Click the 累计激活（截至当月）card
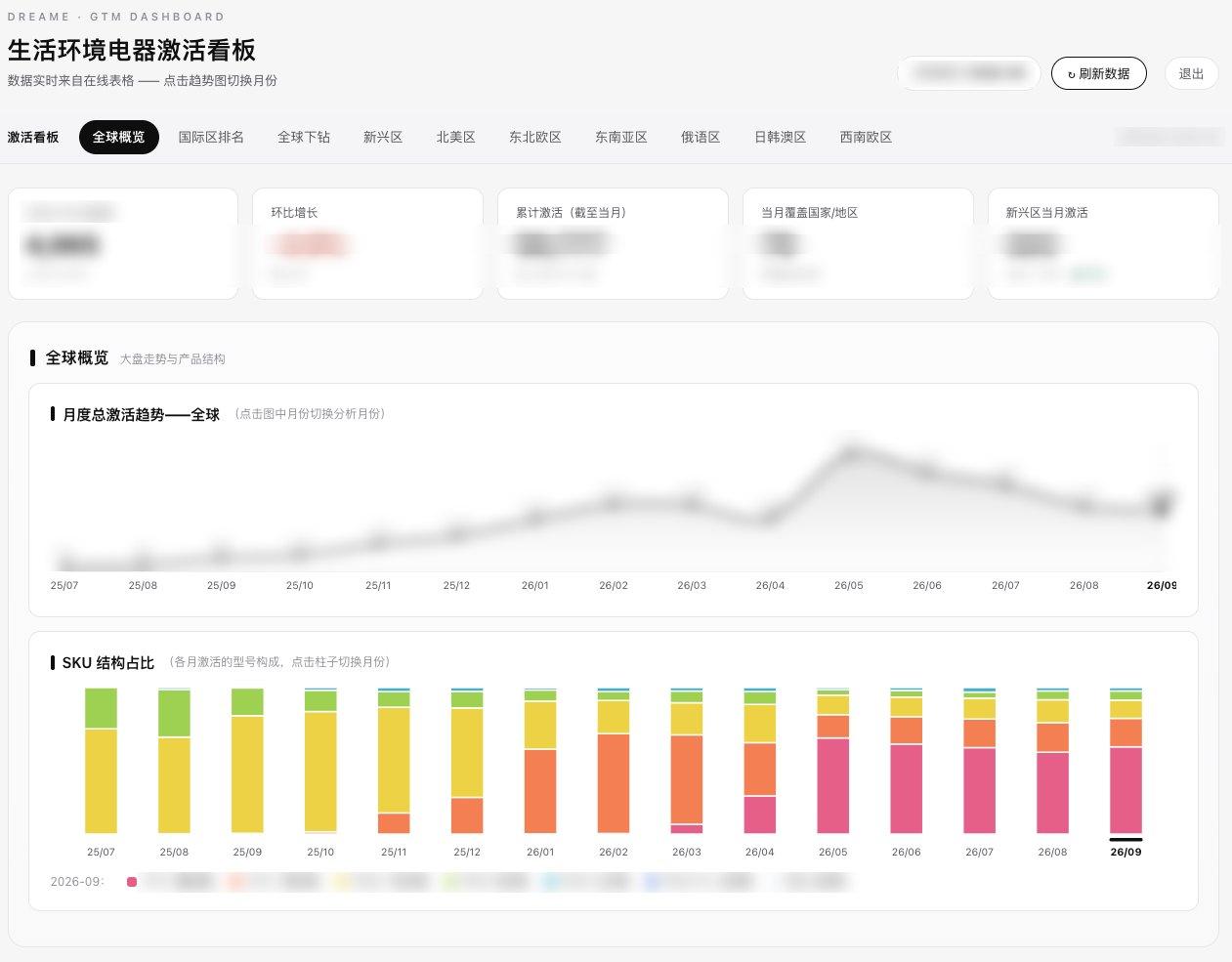Viewport: 1232px width, 962px height. [613, 243]
